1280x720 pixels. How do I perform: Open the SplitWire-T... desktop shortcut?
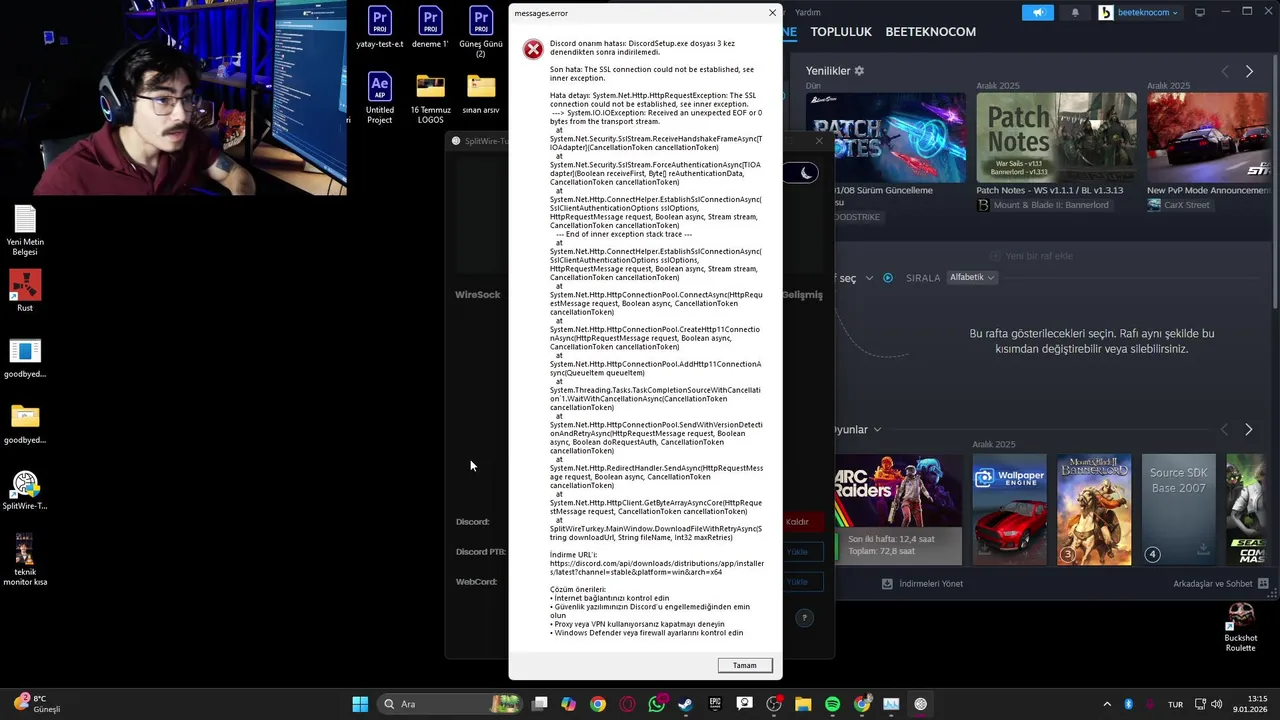coord(25,491)
